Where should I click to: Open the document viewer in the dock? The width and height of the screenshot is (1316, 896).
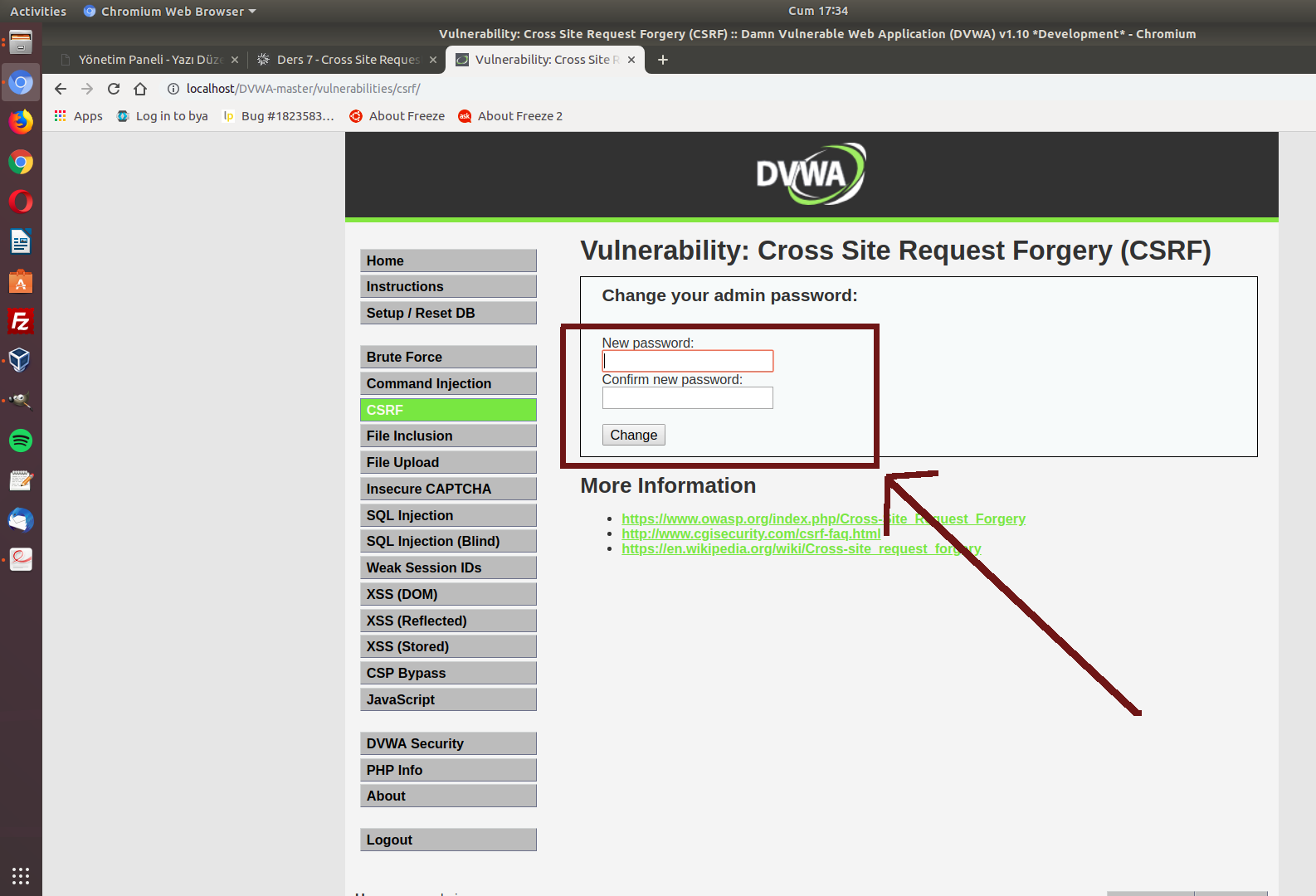tap(21, 560)
